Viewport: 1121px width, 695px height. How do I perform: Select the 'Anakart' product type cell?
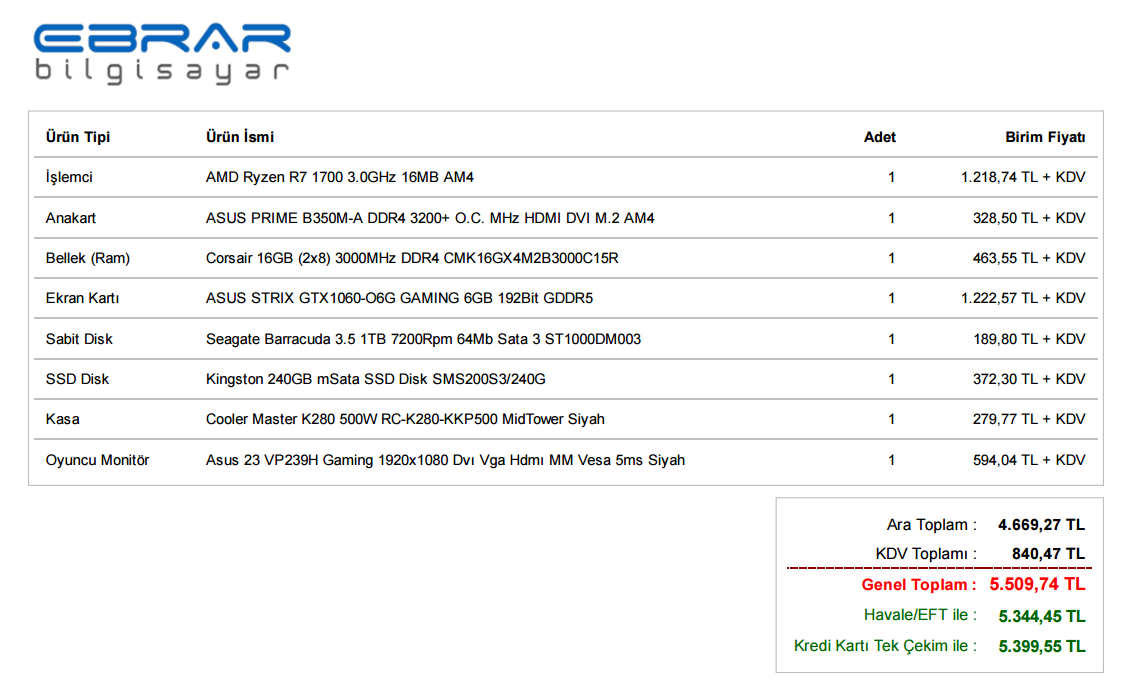[71, 218]
